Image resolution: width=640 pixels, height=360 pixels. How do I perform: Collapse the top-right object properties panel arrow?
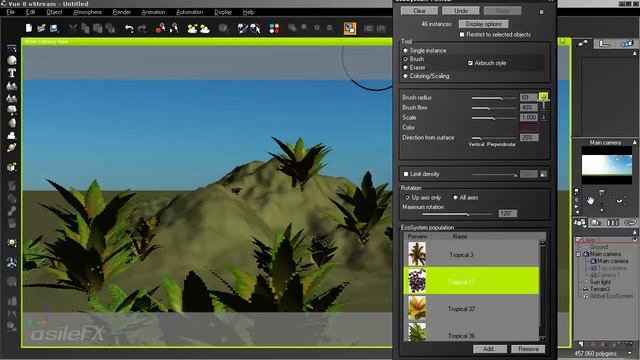pyautogui.click(x=635, y=53)
